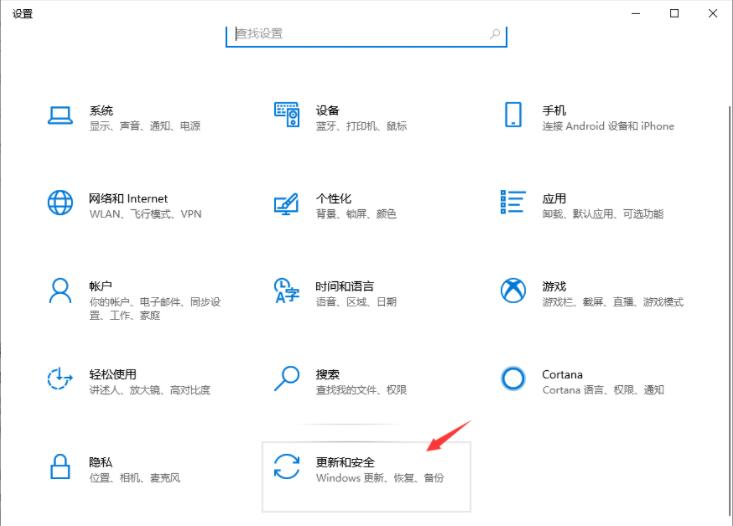Select the 设备 category title
The image size is (733, 526).
coord(327,110)
